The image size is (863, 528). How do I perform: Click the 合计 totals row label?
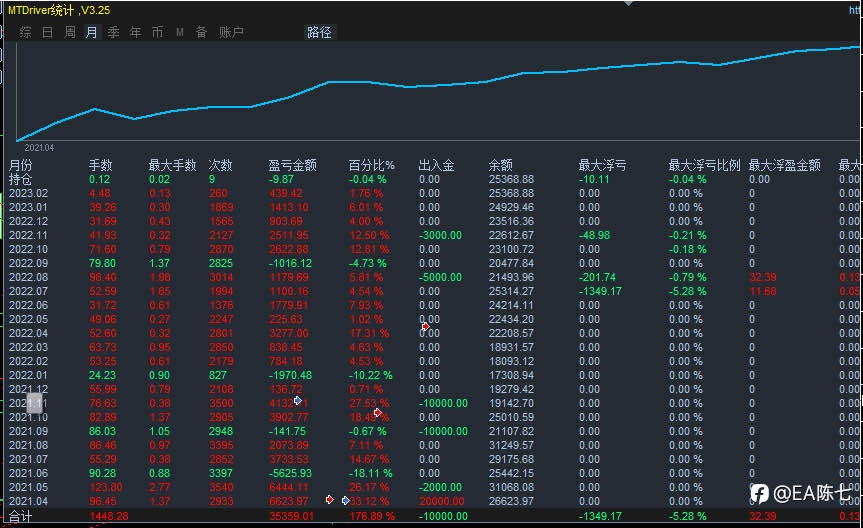(x=20, y=516)
